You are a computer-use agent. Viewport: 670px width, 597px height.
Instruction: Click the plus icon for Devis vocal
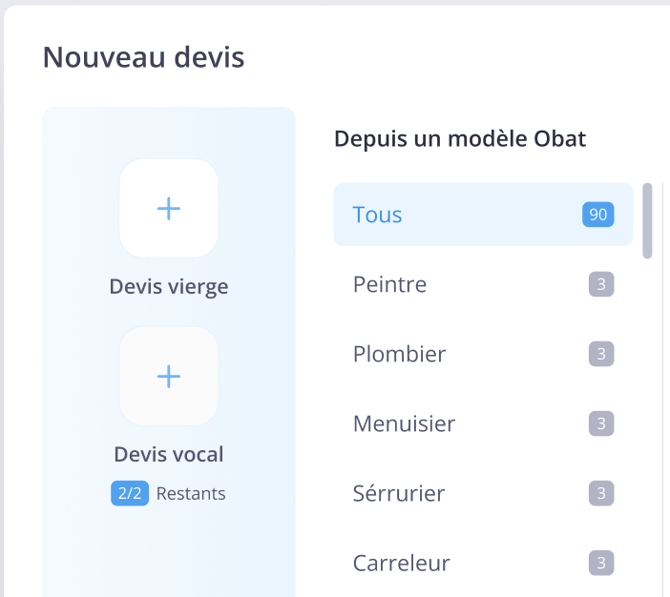click(x=169, y=376)
